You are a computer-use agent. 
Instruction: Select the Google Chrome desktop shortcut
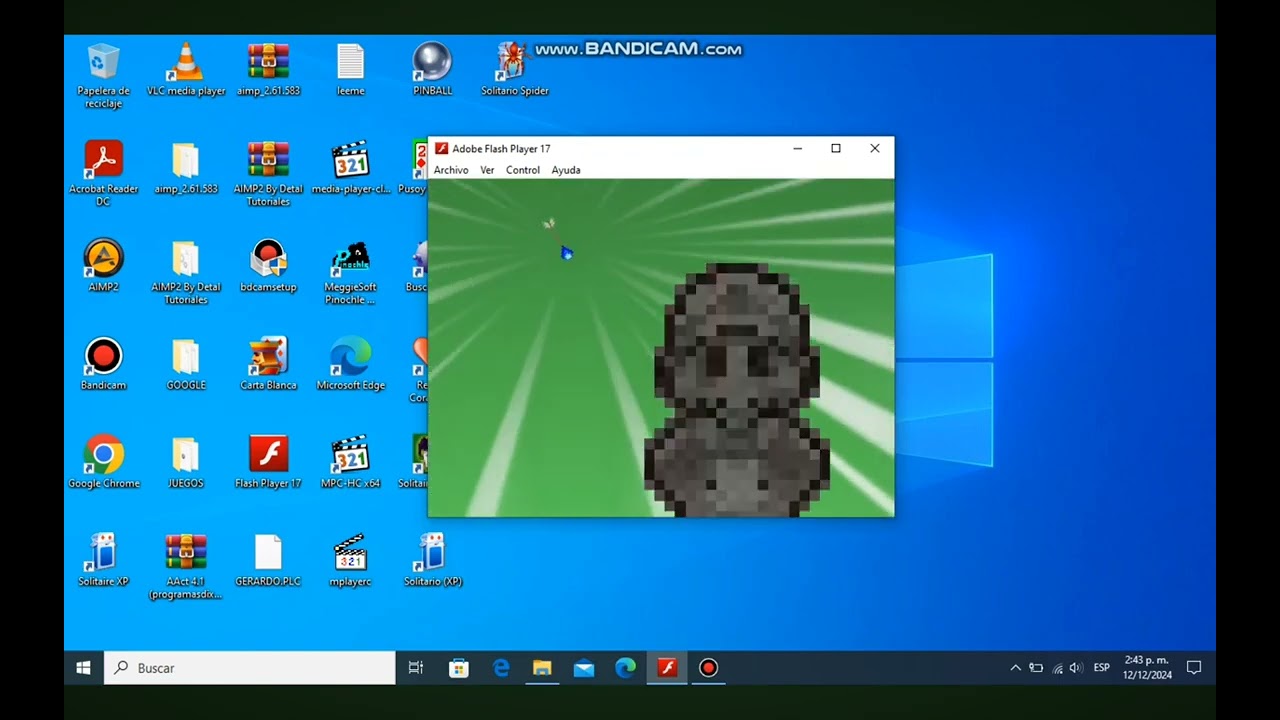(103, 461)
